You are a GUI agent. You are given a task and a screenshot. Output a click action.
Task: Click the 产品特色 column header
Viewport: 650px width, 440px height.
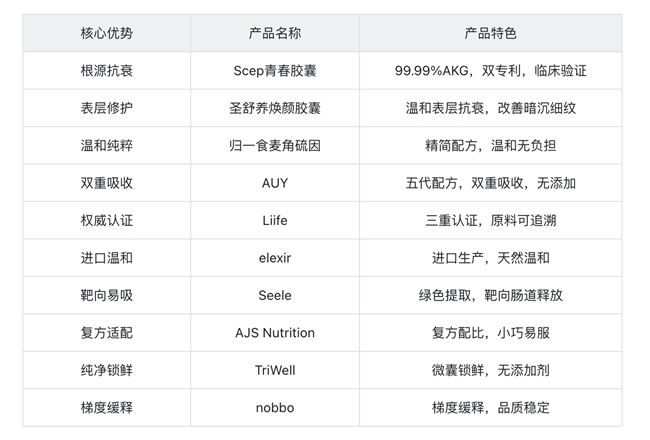point(490,33)
